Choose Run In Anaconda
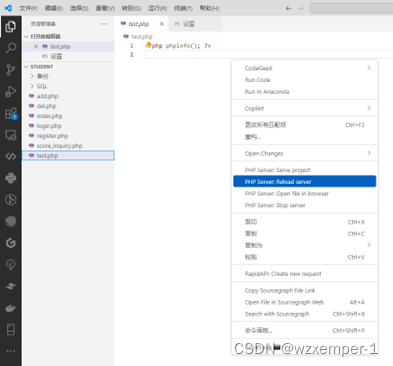The image size is (393, 366). pos(305,92)
